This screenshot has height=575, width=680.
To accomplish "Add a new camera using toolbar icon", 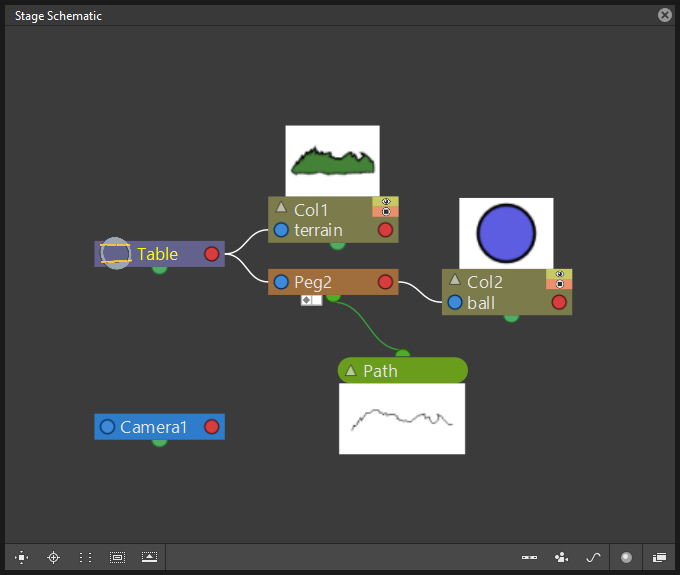I will pyautogui.click(x=561, y=557).
